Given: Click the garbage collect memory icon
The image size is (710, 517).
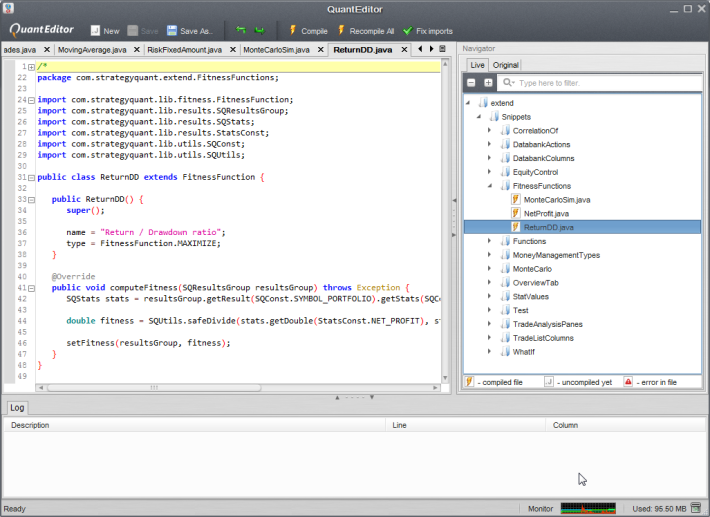Looking at the screenshot, I should (x=696, y=508).
